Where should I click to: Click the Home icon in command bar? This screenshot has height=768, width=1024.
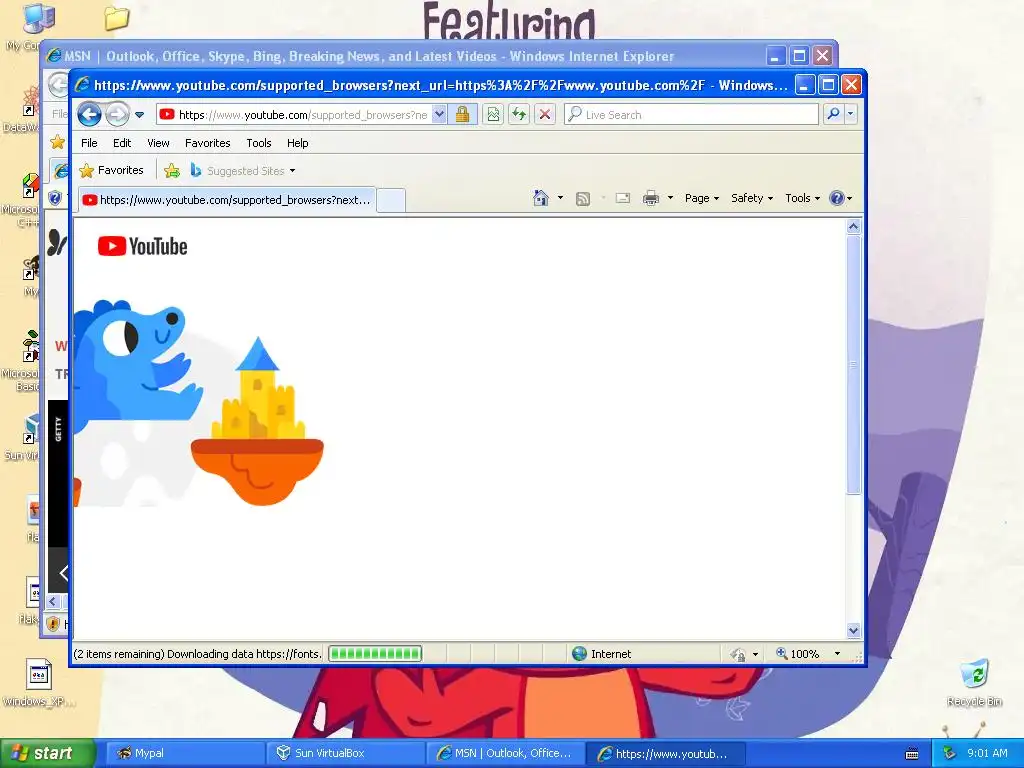point(541,198)
